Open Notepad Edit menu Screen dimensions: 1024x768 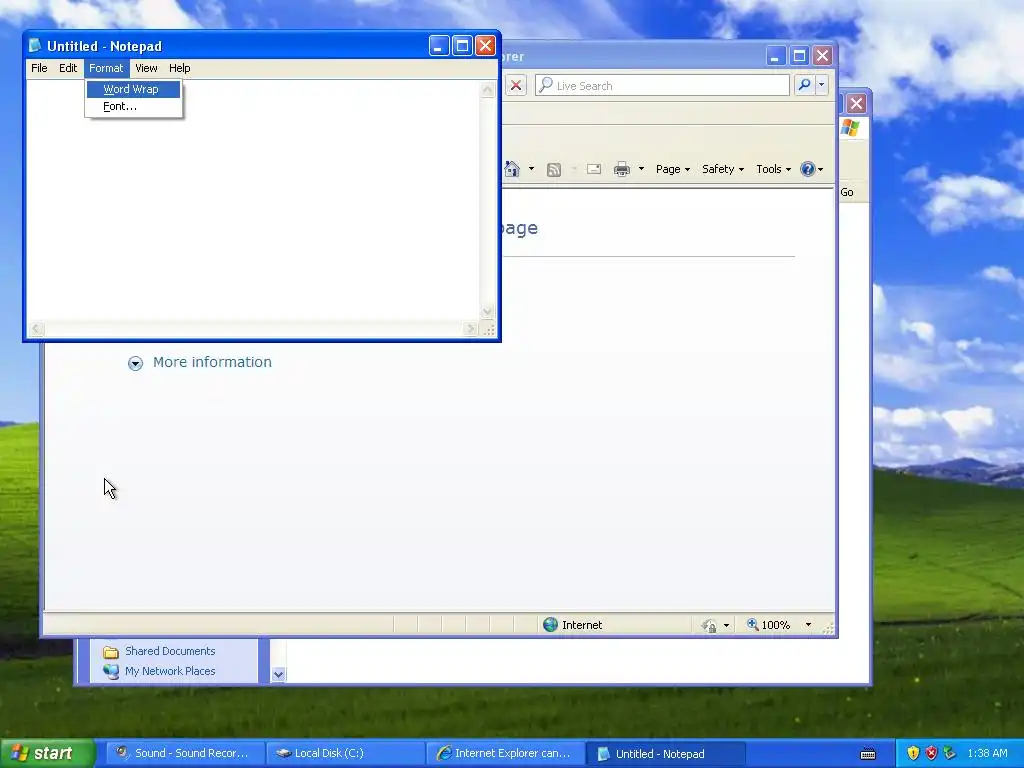coord(68,68)
